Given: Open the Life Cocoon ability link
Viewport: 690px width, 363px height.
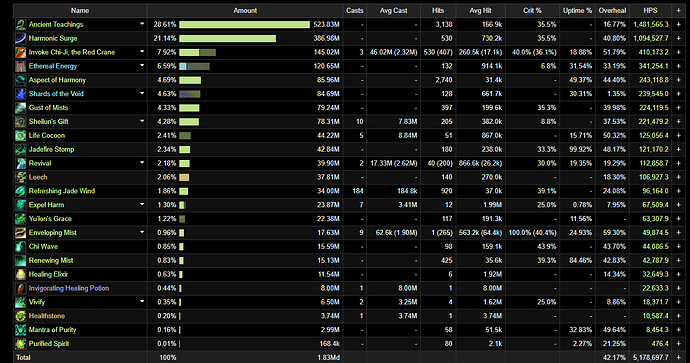Looking at the screenshot, I should coord(47,136).
